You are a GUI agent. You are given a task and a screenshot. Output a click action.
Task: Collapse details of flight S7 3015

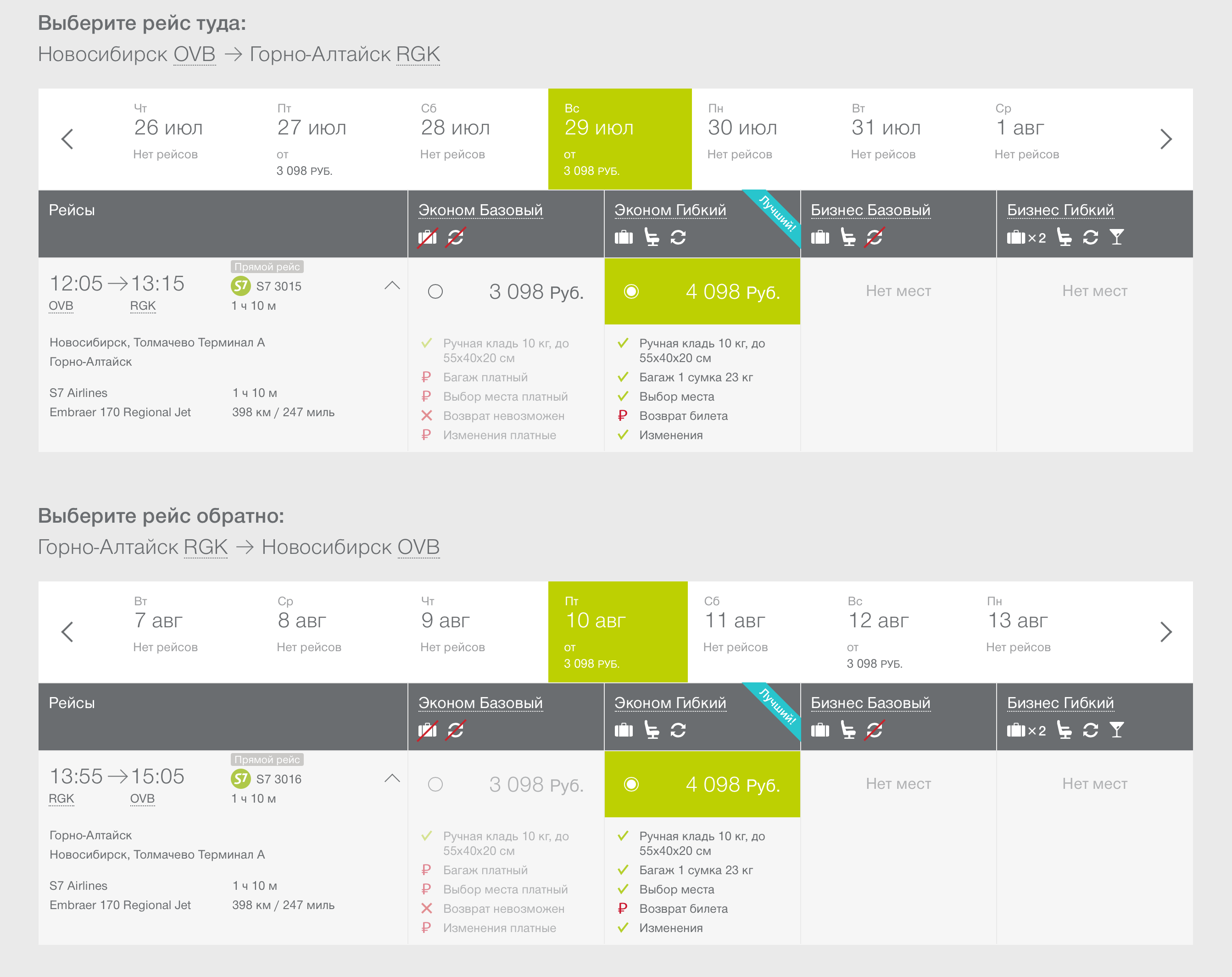coord(392,285)
